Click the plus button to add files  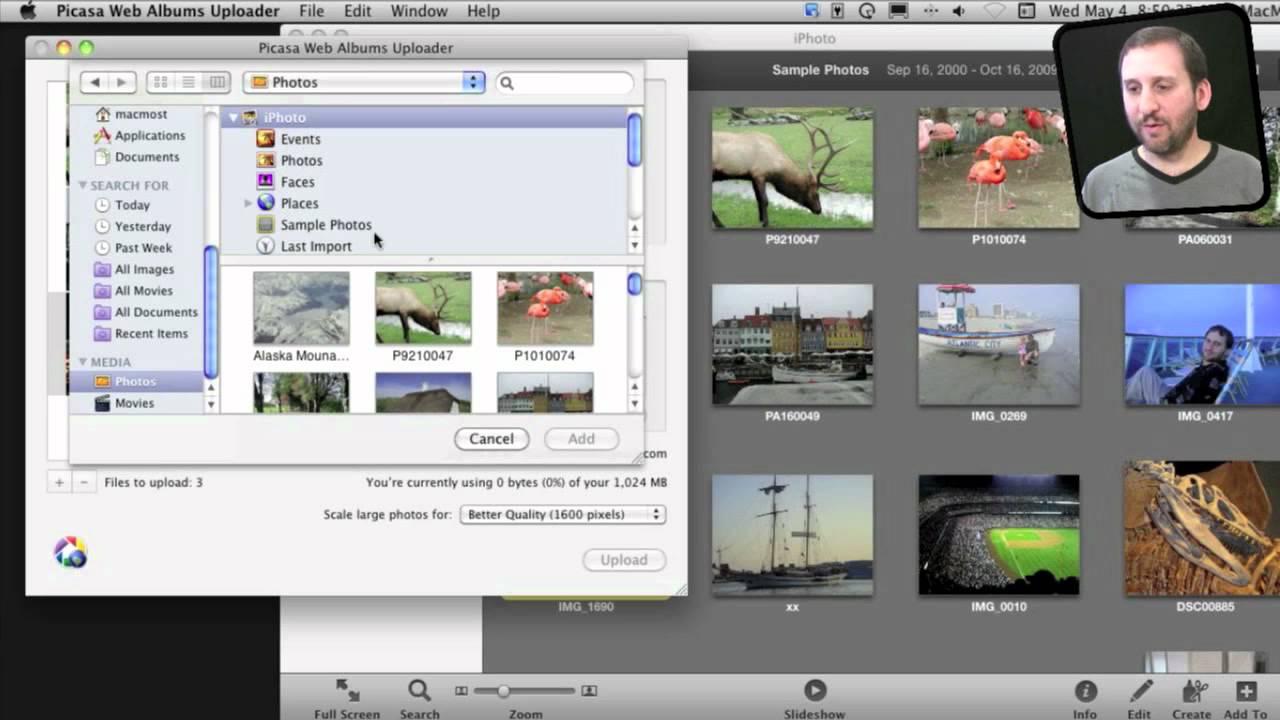click(59, 483)
